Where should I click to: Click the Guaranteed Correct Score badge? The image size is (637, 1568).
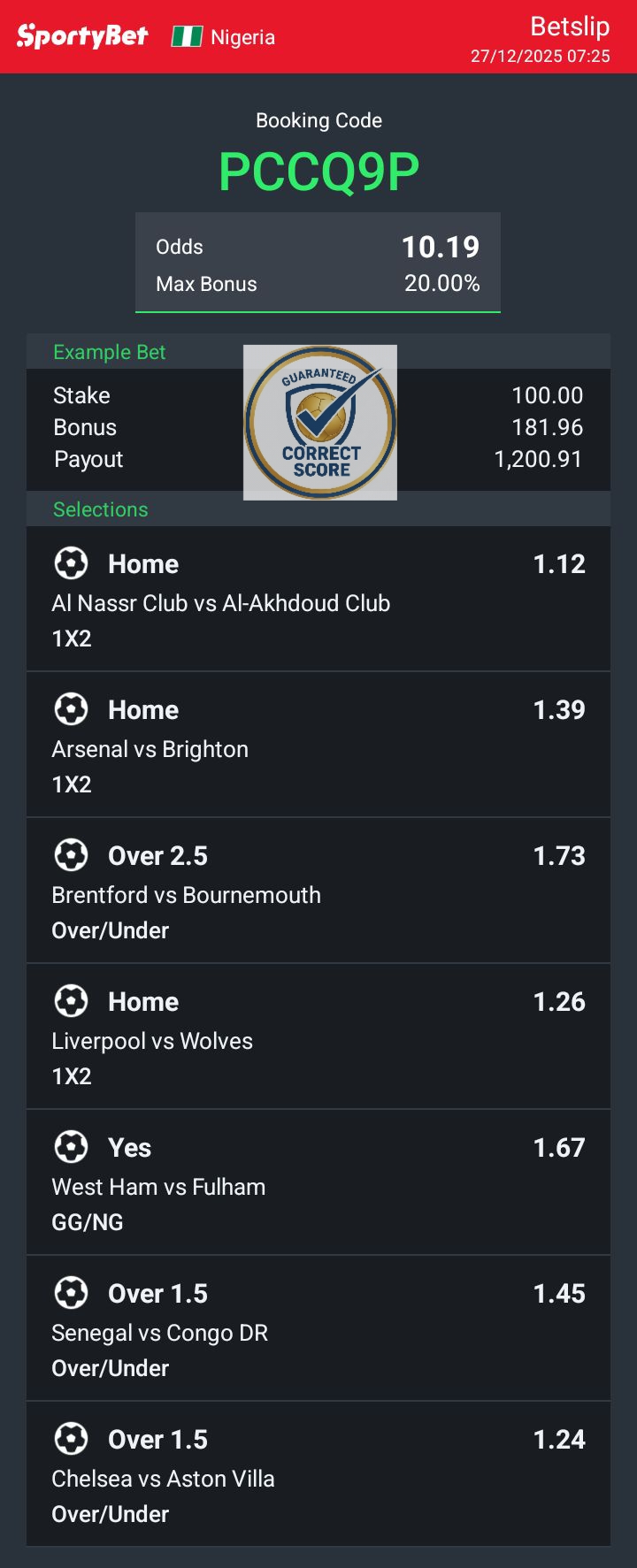319,422
